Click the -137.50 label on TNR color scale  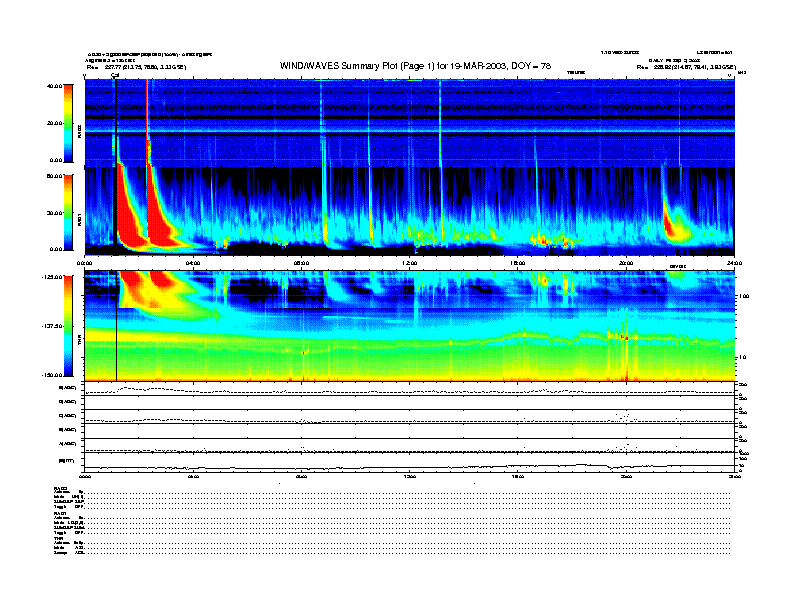(52, 326)
